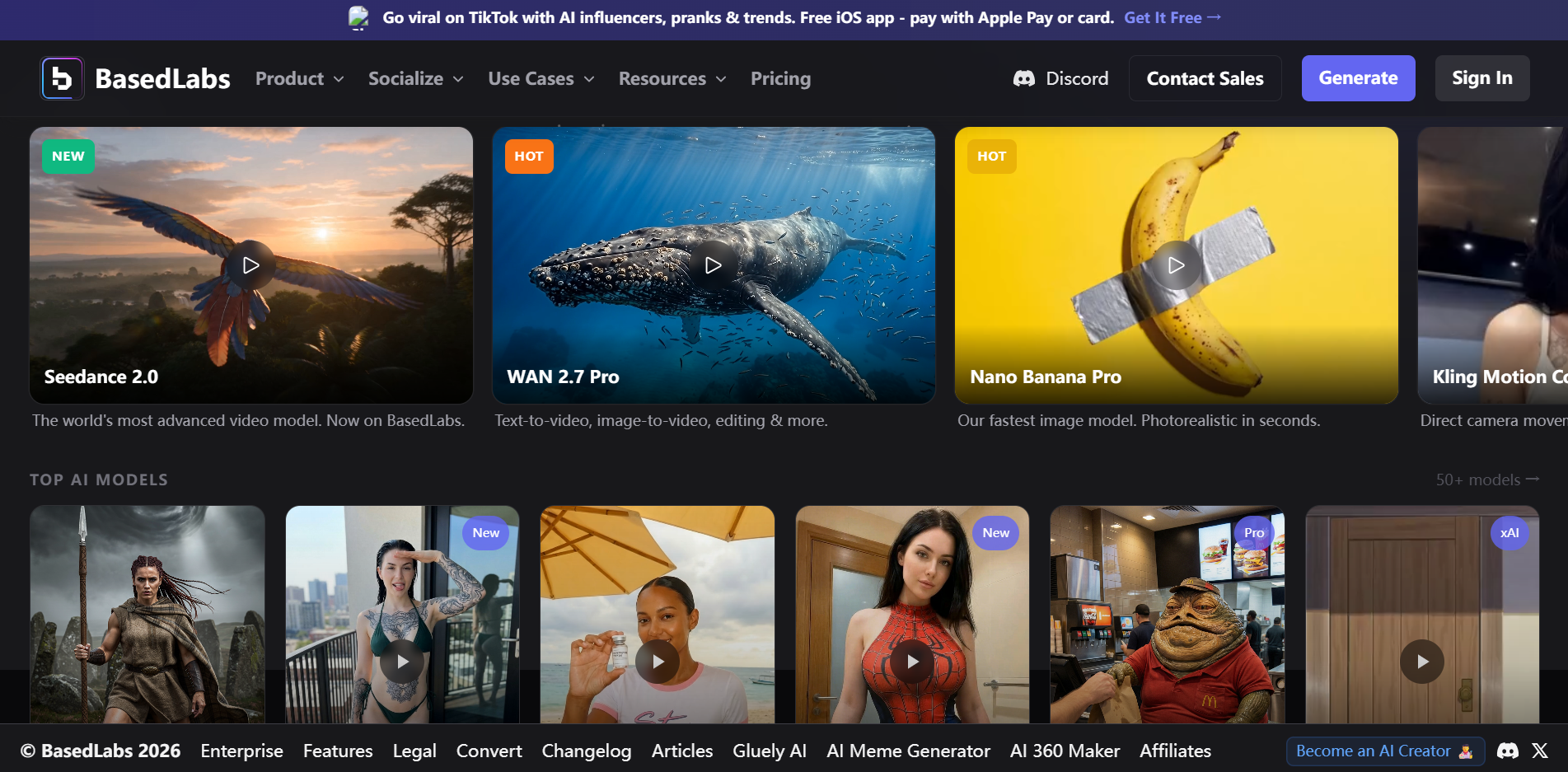Open the Pricing page
Screen dimensions: 1568x772
pyautogui.click(x=780, y=78)
